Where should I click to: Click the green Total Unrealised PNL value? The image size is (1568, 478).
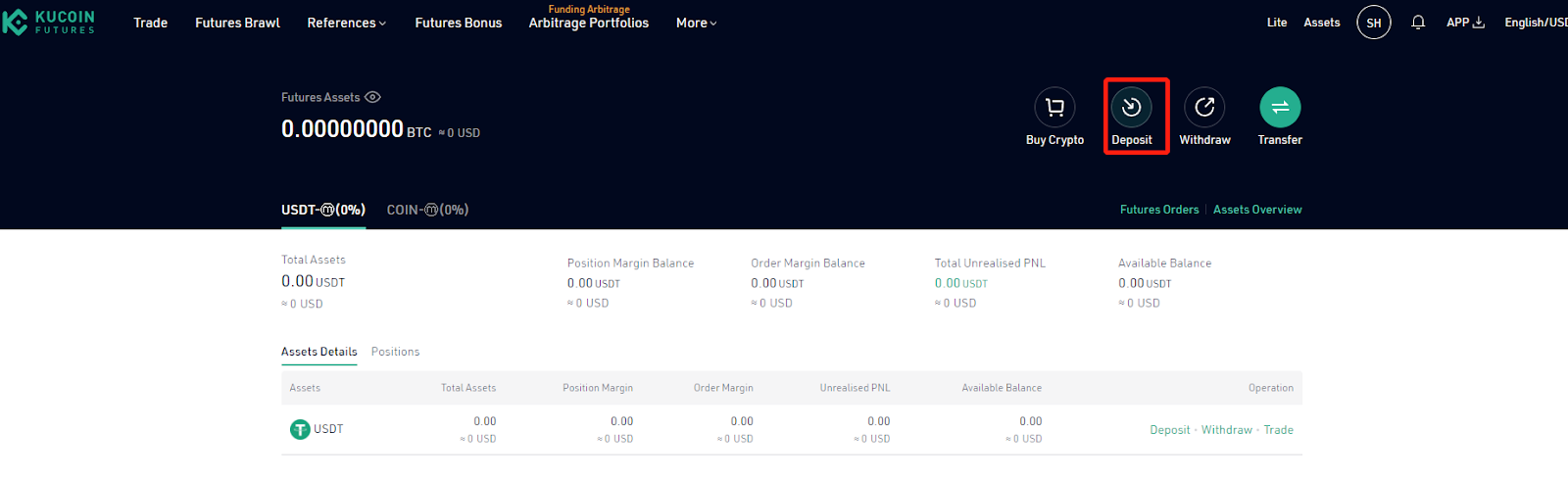[x=960, y=283]
